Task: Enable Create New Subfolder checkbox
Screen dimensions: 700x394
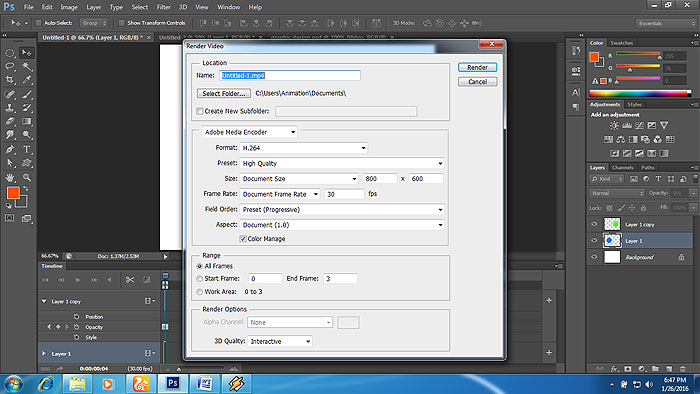Action: pyautogui.click(x=200, y=111)
